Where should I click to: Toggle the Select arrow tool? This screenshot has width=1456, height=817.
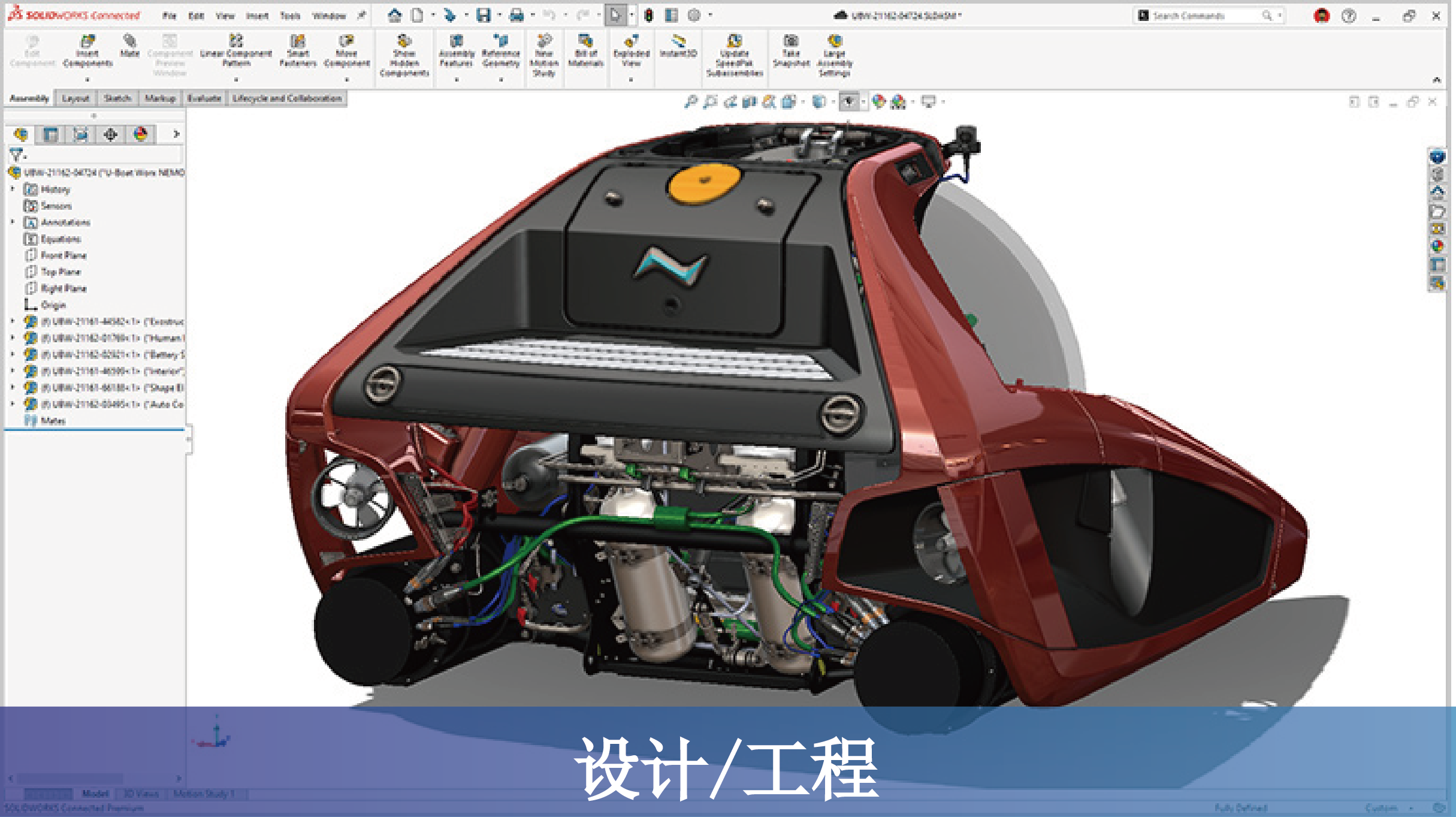click(x=615, y=16)
